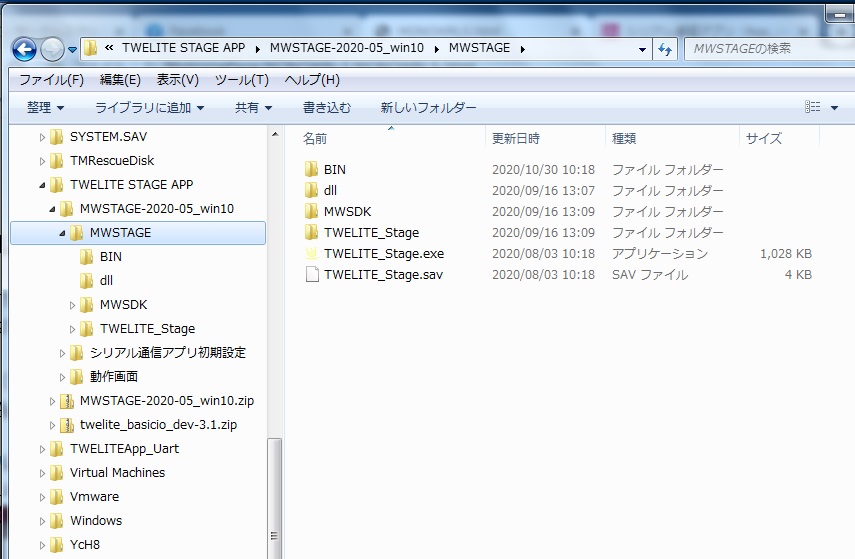Click the folder icon in the address bar
The width and height of the screenshot is (855, 559).
[91, 49]
